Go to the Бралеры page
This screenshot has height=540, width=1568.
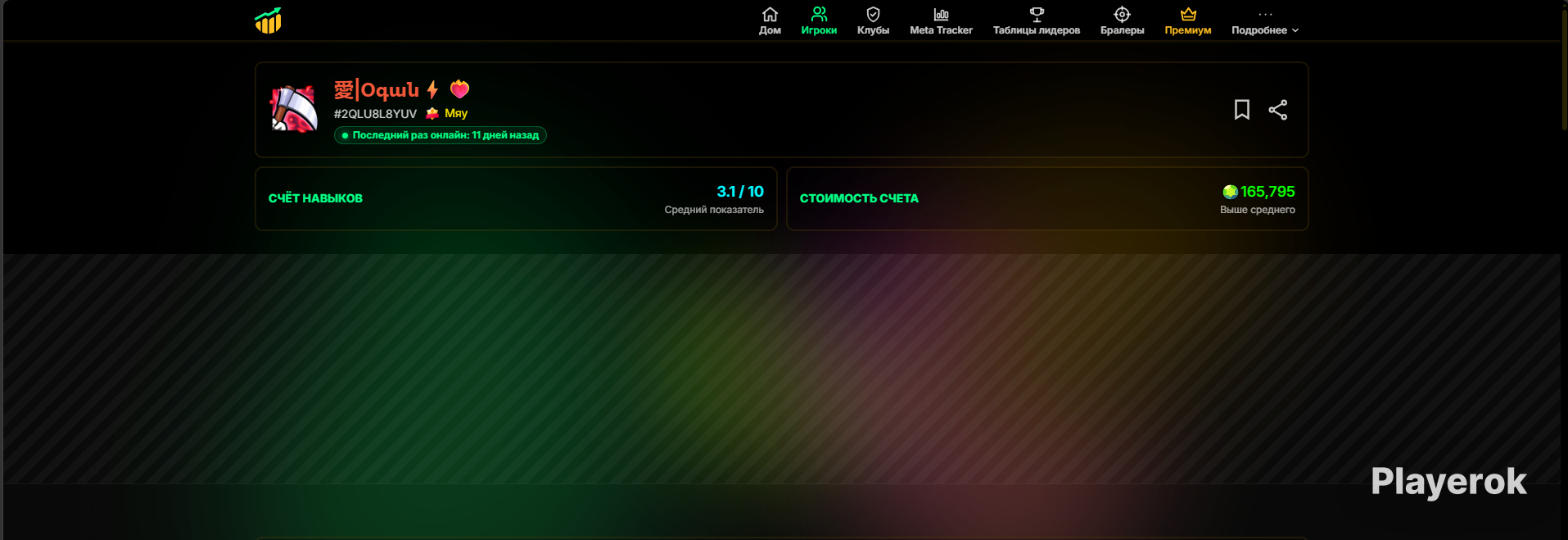tap(1122, 21)
